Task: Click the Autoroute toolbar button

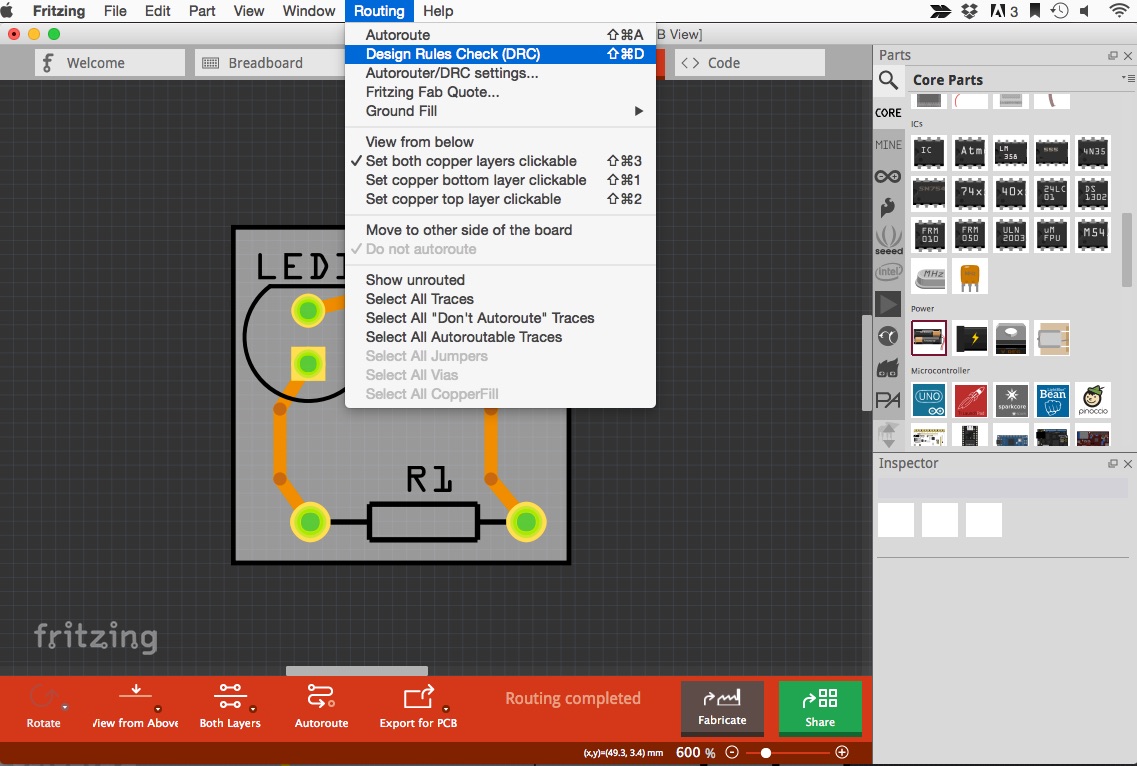Action: 321,707
